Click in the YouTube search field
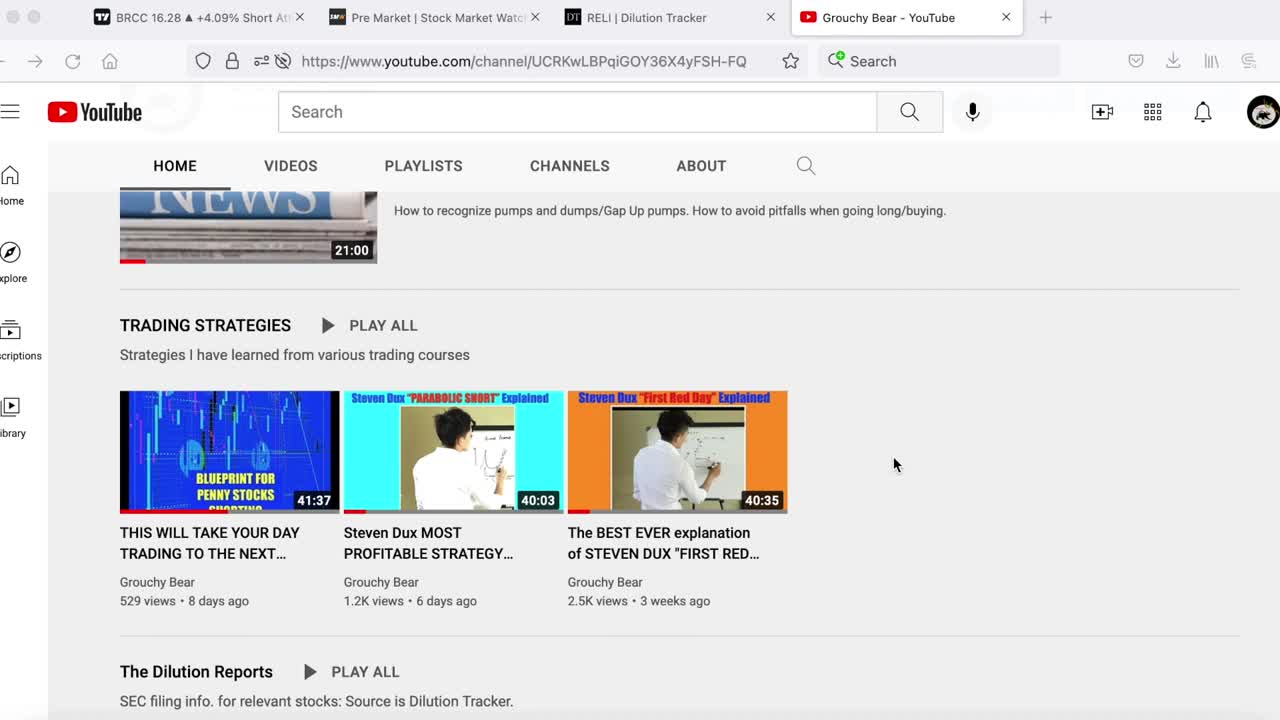Image resolution: width=1280 pixels, height=720 pixels. pyautogui.click(x=577, y=112)
